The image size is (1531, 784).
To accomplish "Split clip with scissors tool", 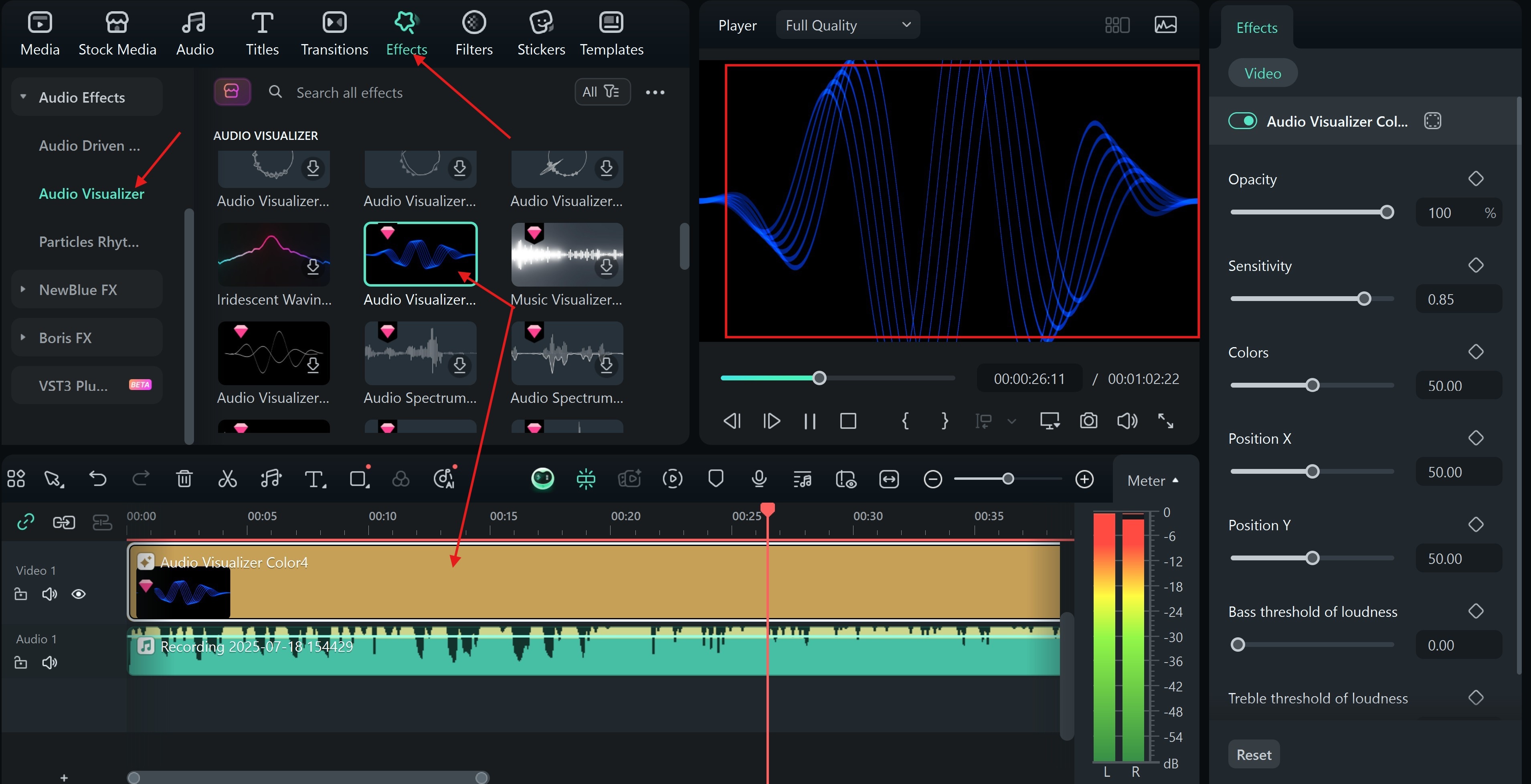I will 227,479.
